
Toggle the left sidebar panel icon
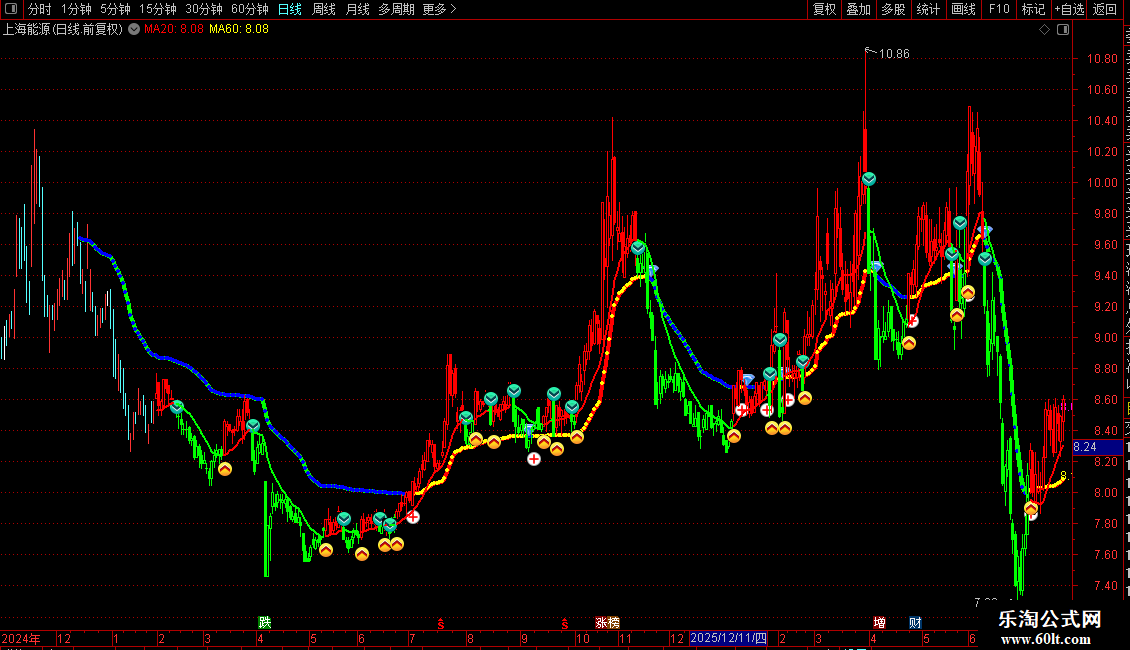point(11,9)
